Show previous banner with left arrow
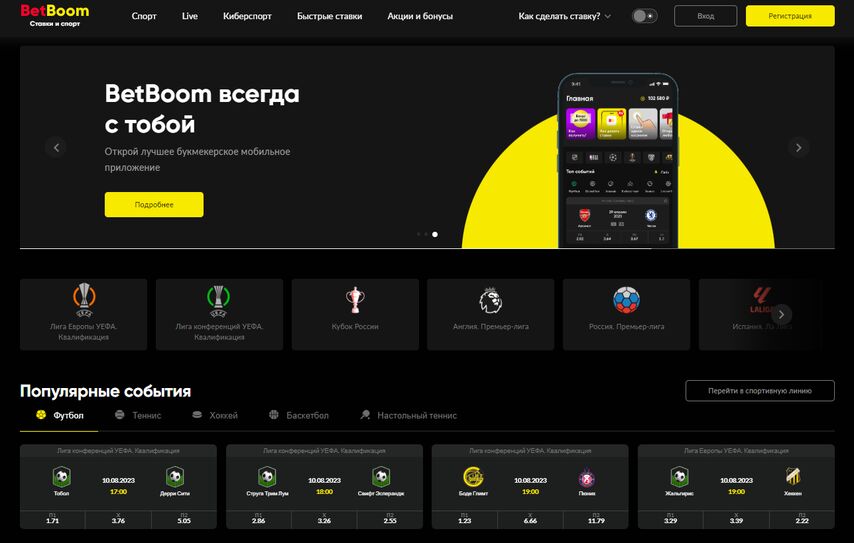Screen dimensions: 854x543 56,147
